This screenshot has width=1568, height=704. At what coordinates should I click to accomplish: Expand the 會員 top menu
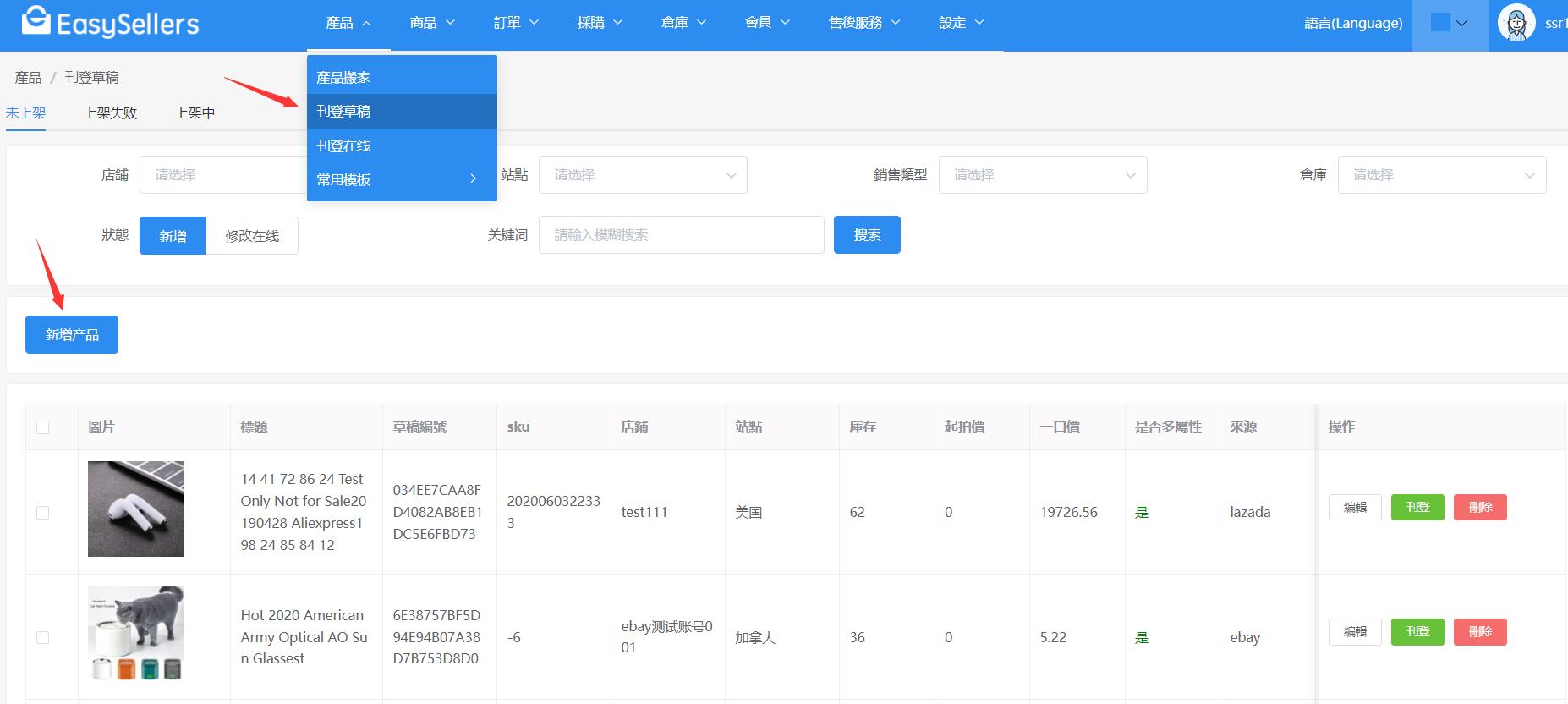pos(767,23)
